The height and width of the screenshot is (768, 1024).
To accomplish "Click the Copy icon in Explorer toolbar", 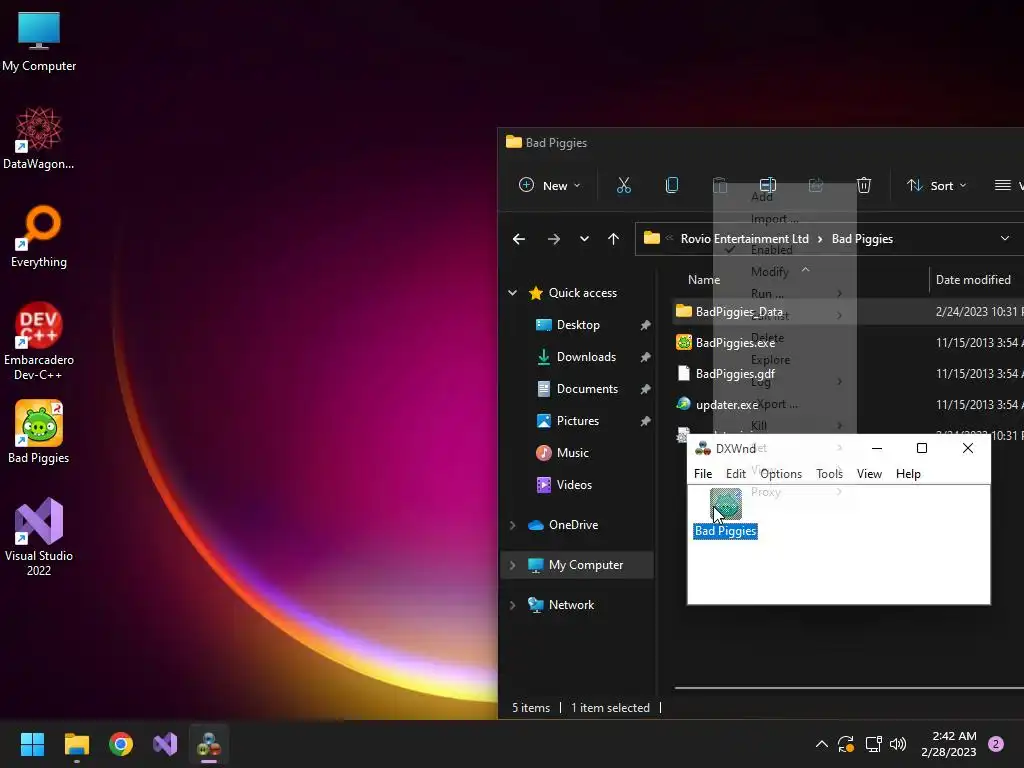I will [671, 185].
